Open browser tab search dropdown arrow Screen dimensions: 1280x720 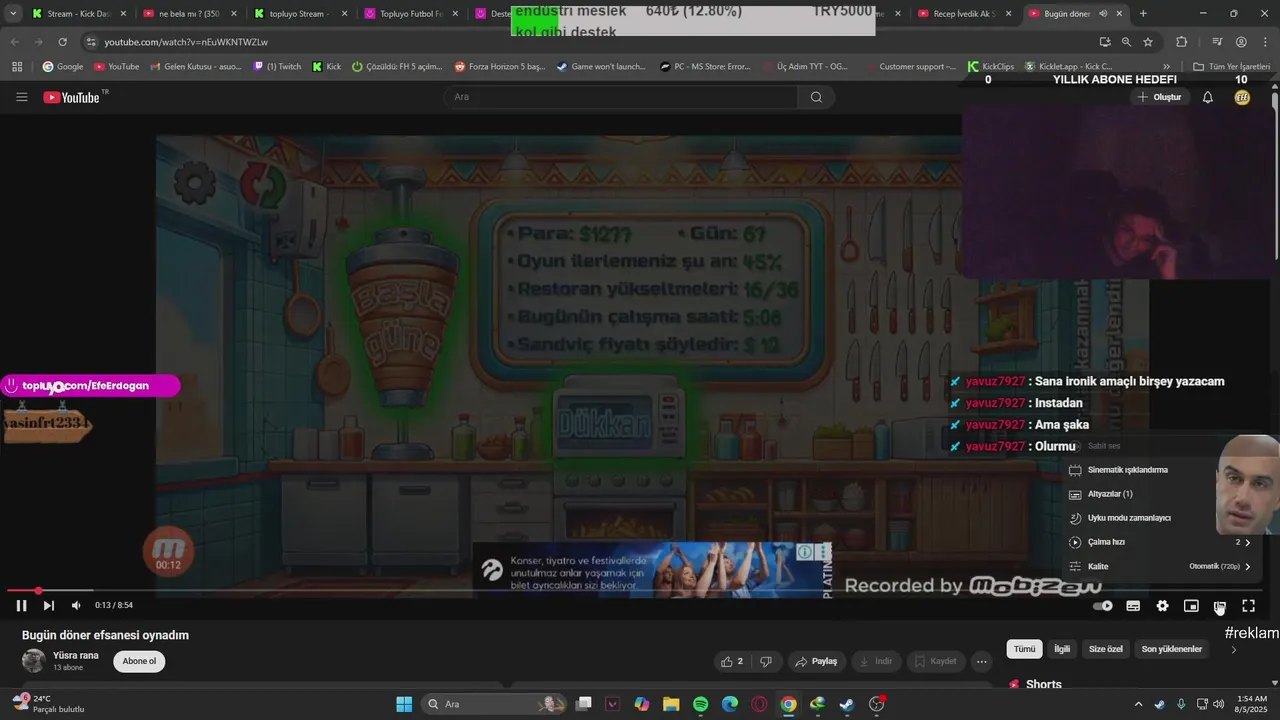coord(13,14)
